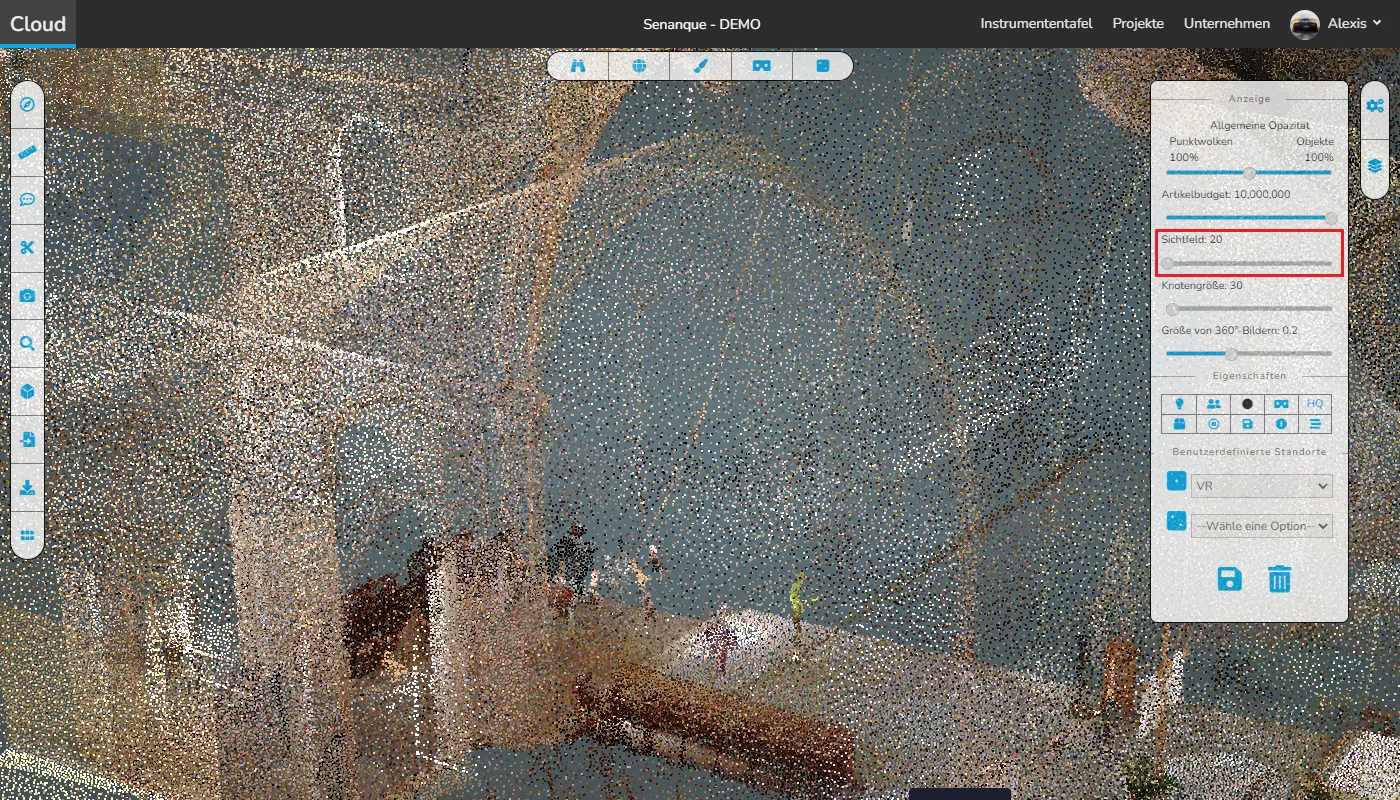Click the Objekte 100% label
This screenshot has height=800, width=1400.
(x=1315, y=149)
